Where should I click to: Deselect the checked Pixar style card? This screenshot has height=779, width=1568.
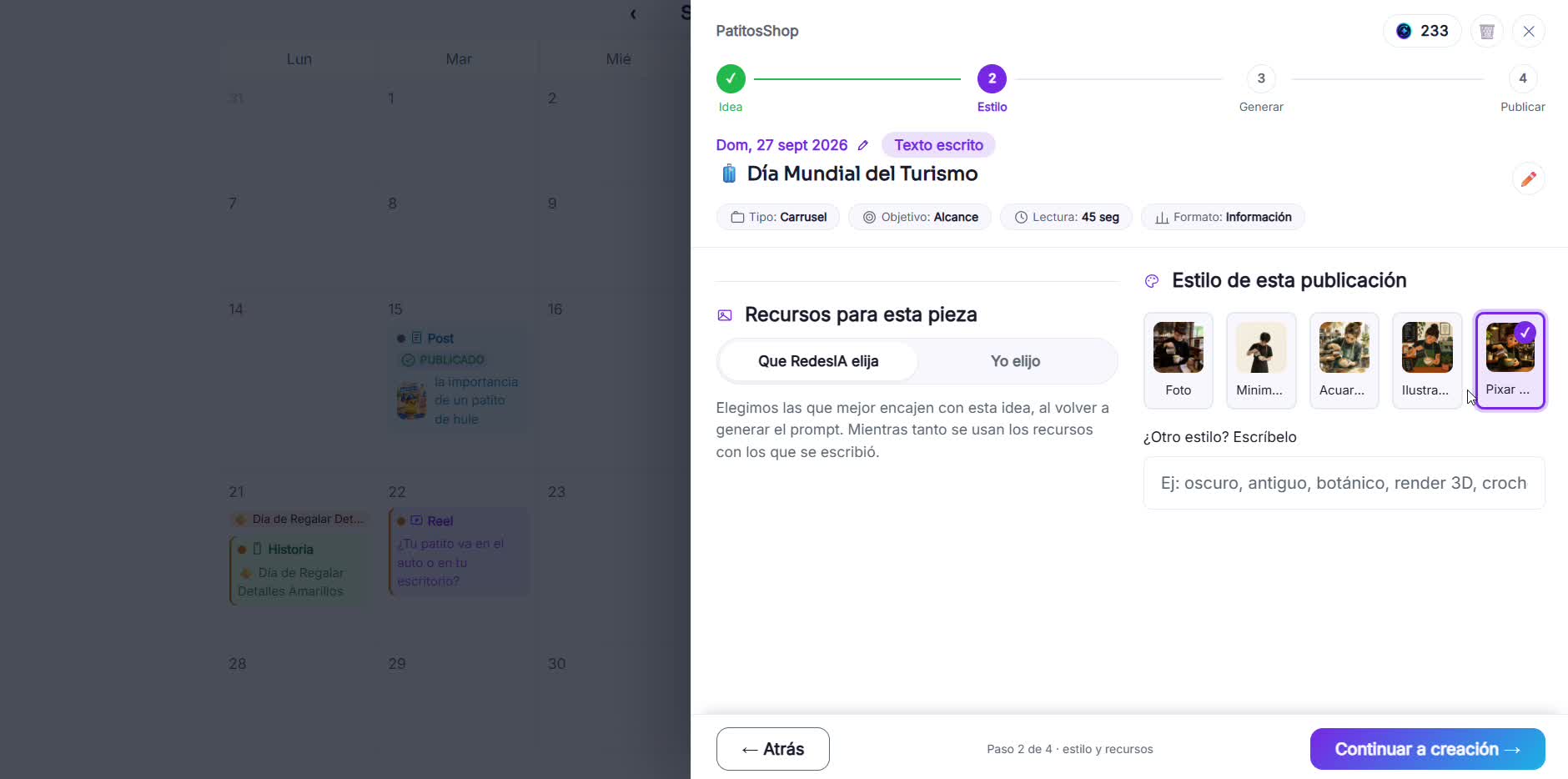1510,360
